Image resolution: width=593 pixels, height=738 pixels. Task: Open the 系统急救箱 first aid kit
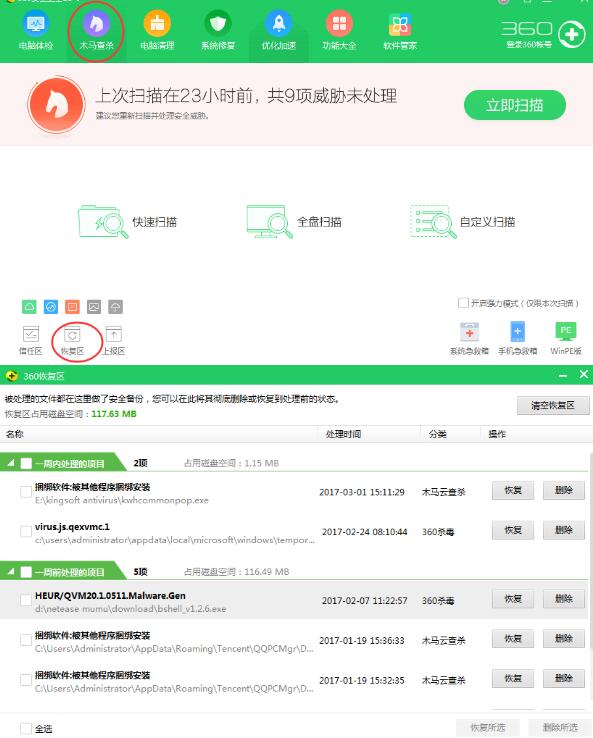469,339
